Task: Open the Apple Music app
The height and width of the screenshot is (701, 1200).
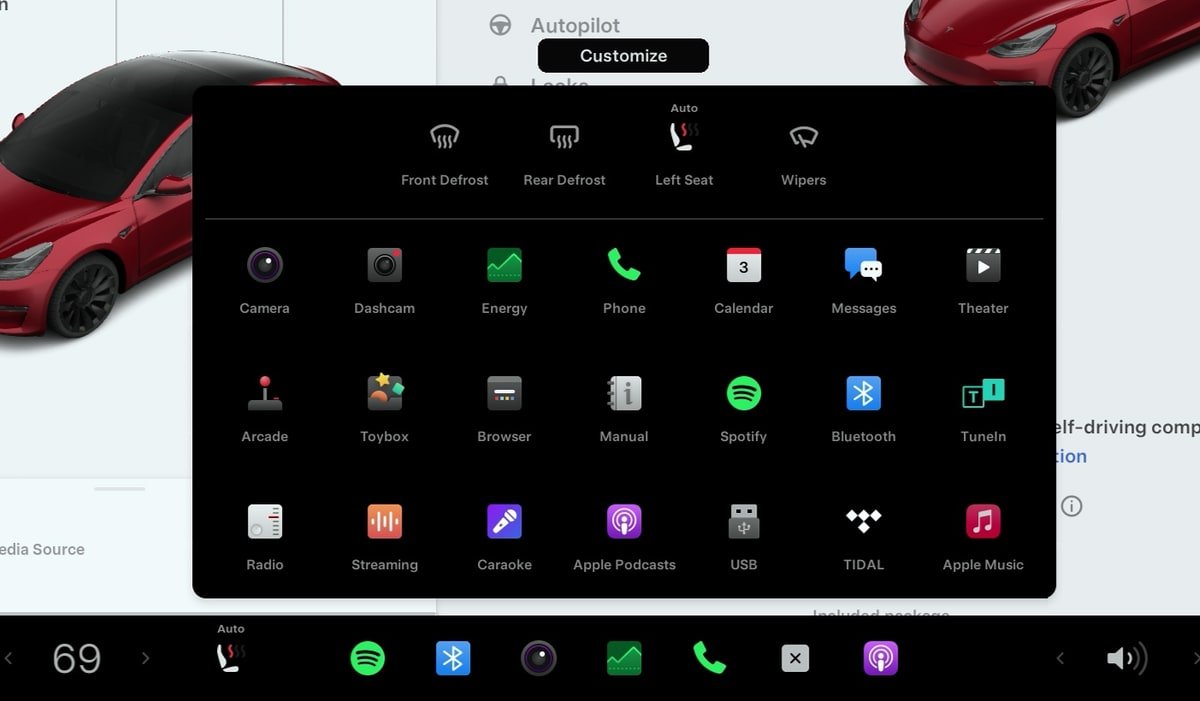Action: click(983, 537)
